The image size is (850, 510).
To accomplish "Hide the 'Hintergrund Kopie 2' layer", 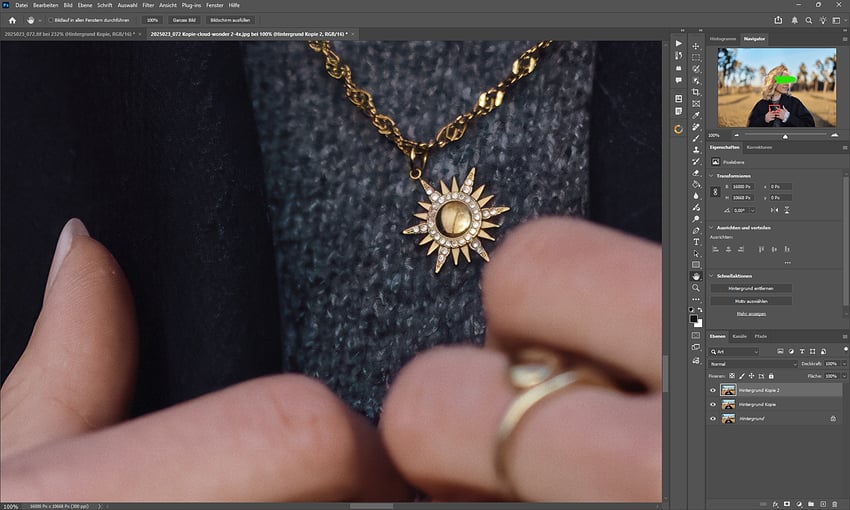I will coord(713,390).
